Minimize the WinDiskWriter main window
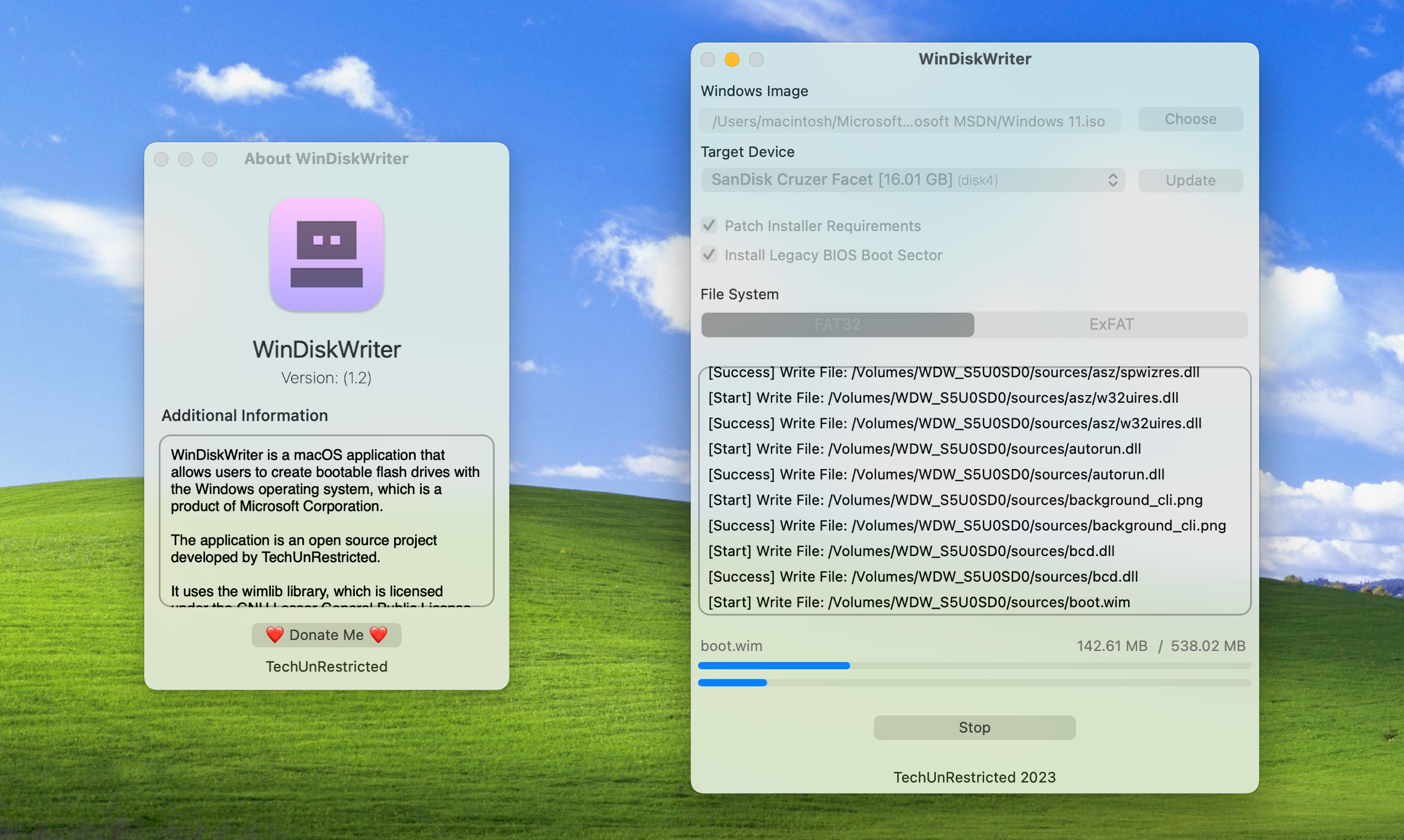 [732, 60]
